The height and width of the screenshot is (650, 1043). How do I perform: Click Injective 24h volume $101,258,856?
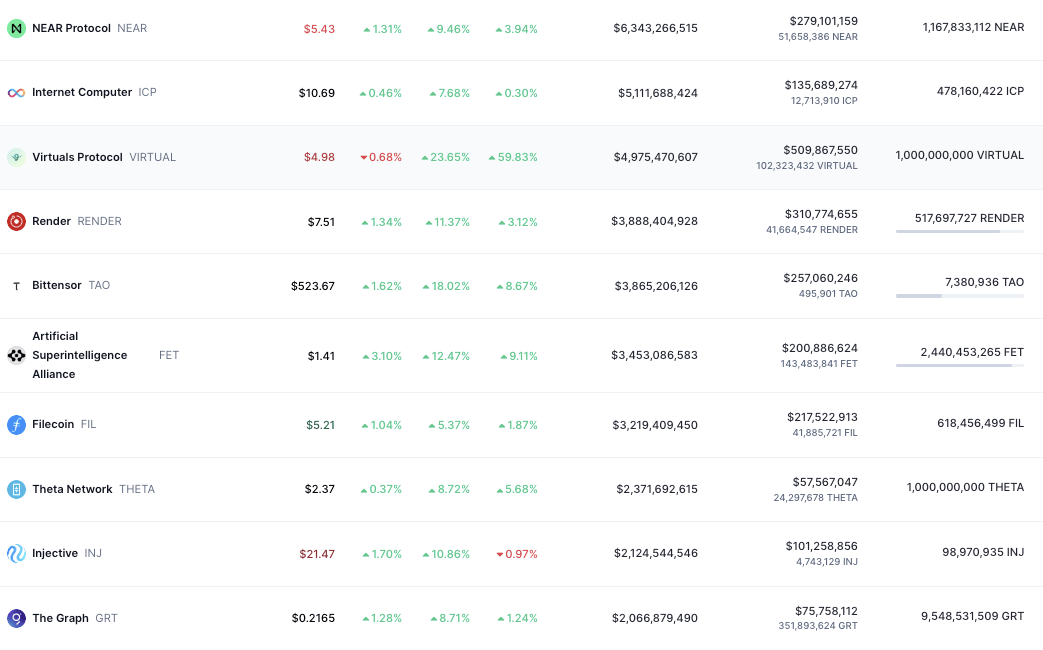[x=821, y=546]
